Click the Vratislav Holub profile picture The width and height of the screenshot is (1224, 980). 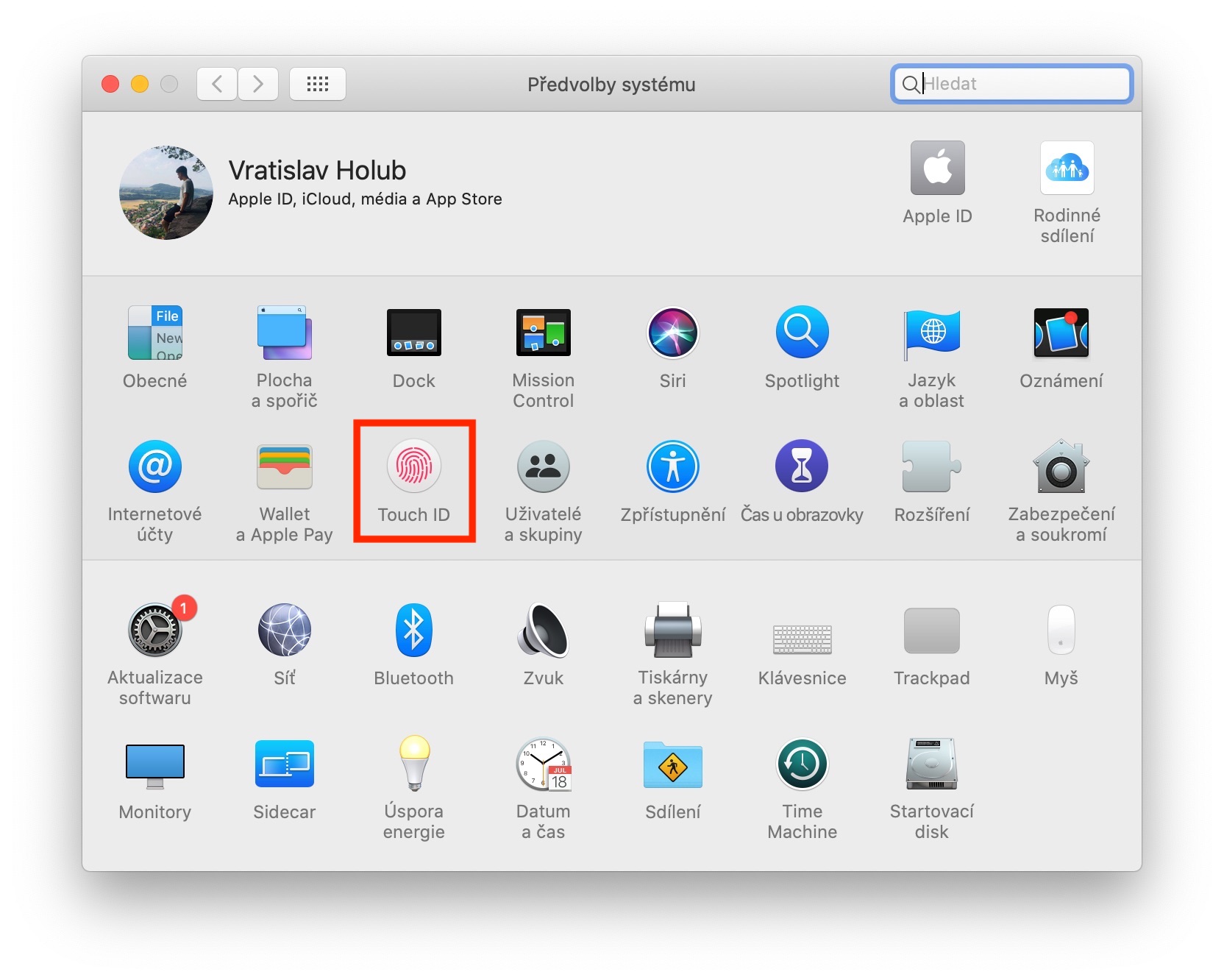[x=166, y=192]
